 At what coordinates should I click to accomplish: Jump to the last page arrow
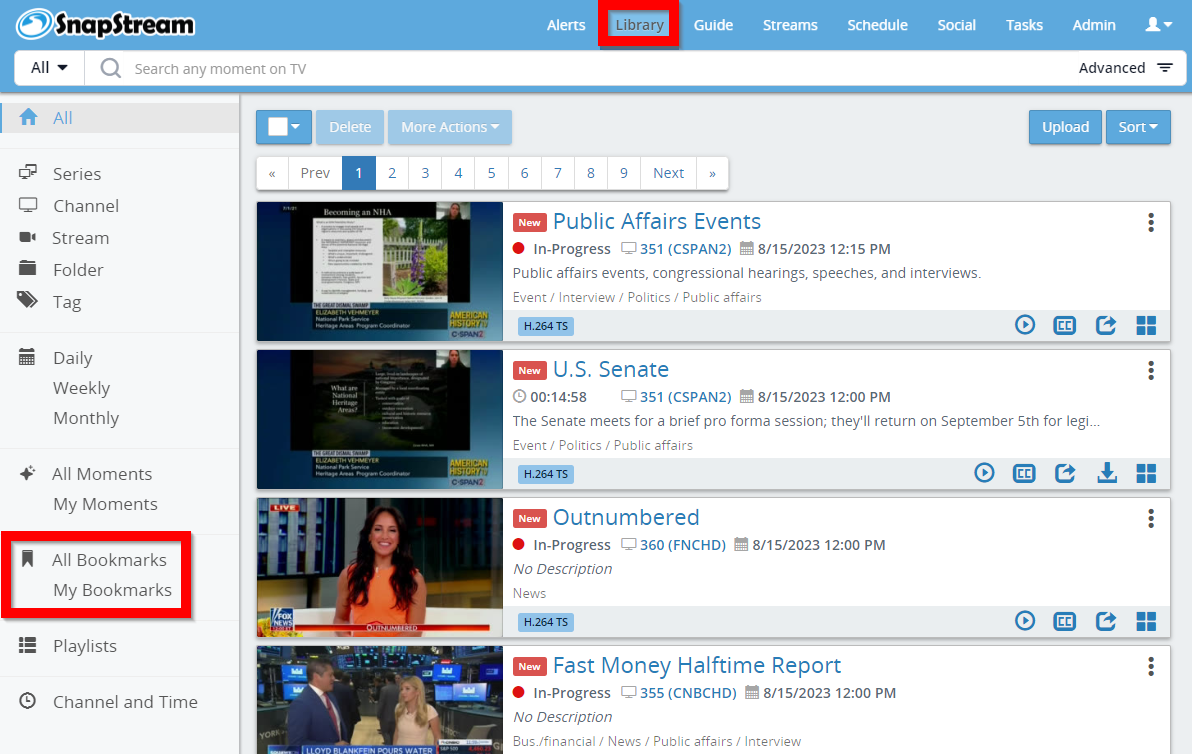click(712, 173)
